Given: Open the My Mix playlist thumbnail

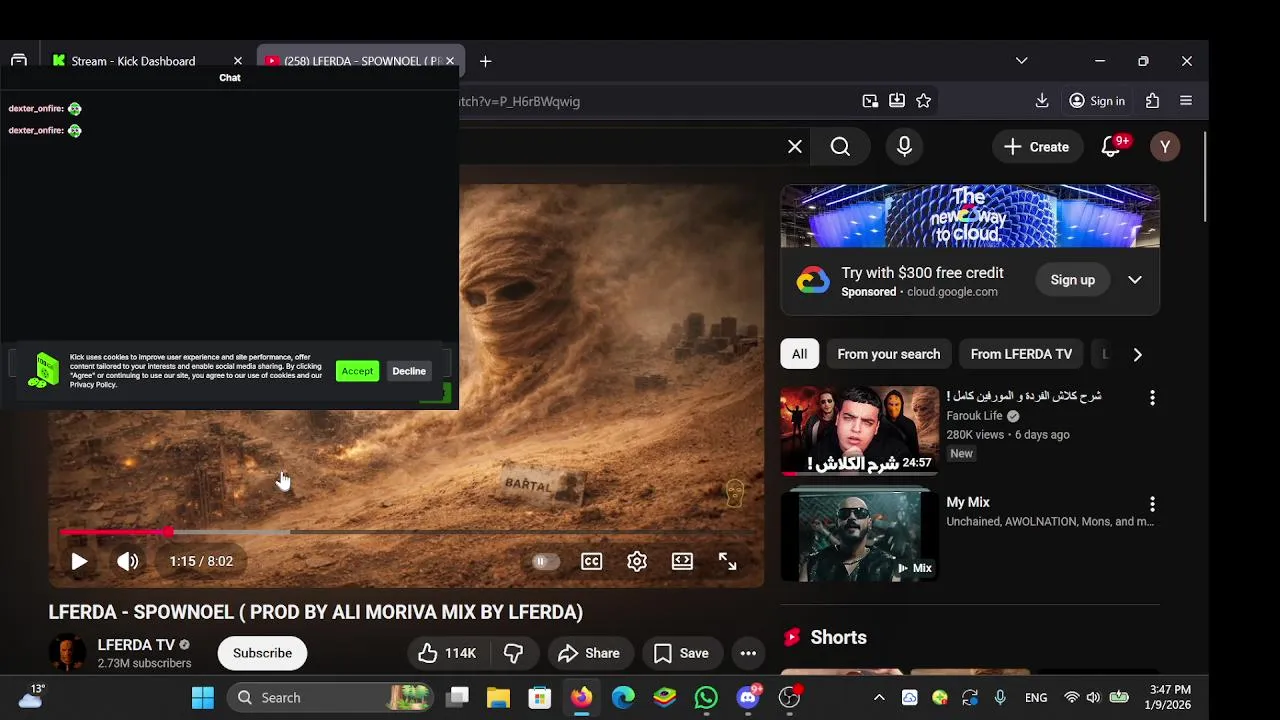Looking at the screenshot, I should pyautogui.click(x=860, y=535).
